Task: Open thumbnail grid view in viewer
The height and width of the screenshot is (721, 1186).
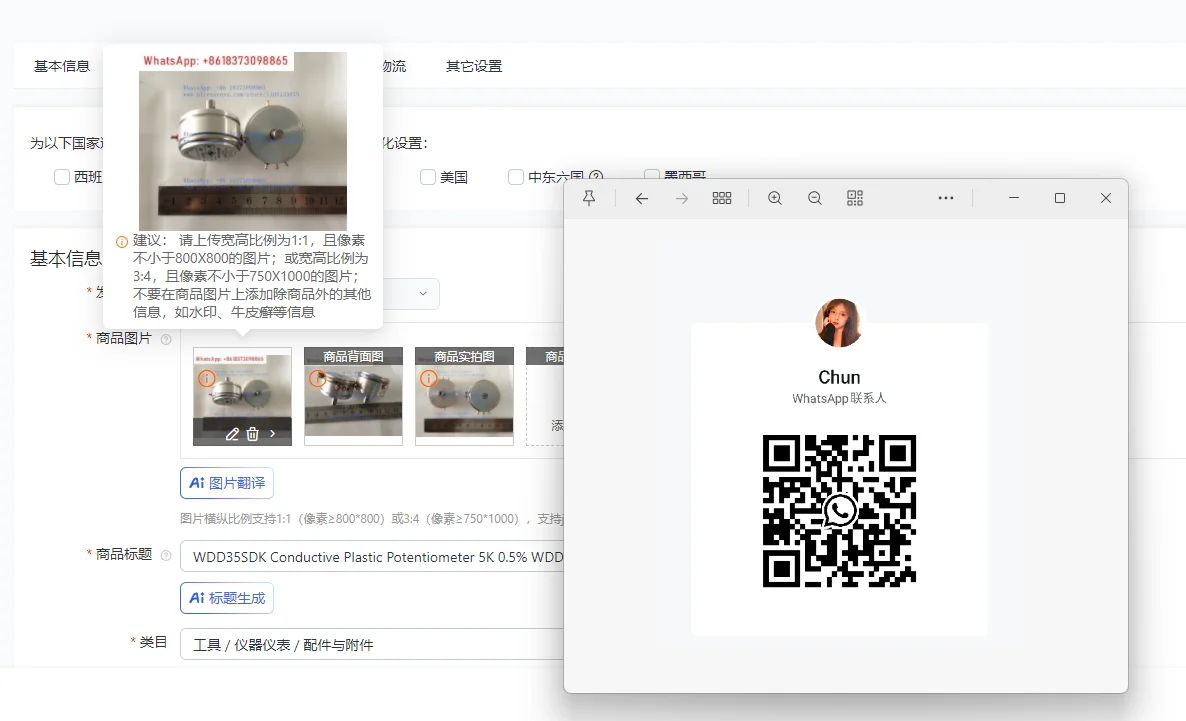Action: (x=721, y=198)
